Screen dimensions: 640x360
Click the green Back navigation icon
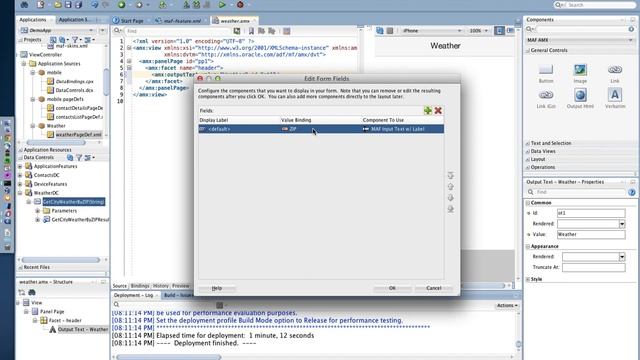point(122,4)
